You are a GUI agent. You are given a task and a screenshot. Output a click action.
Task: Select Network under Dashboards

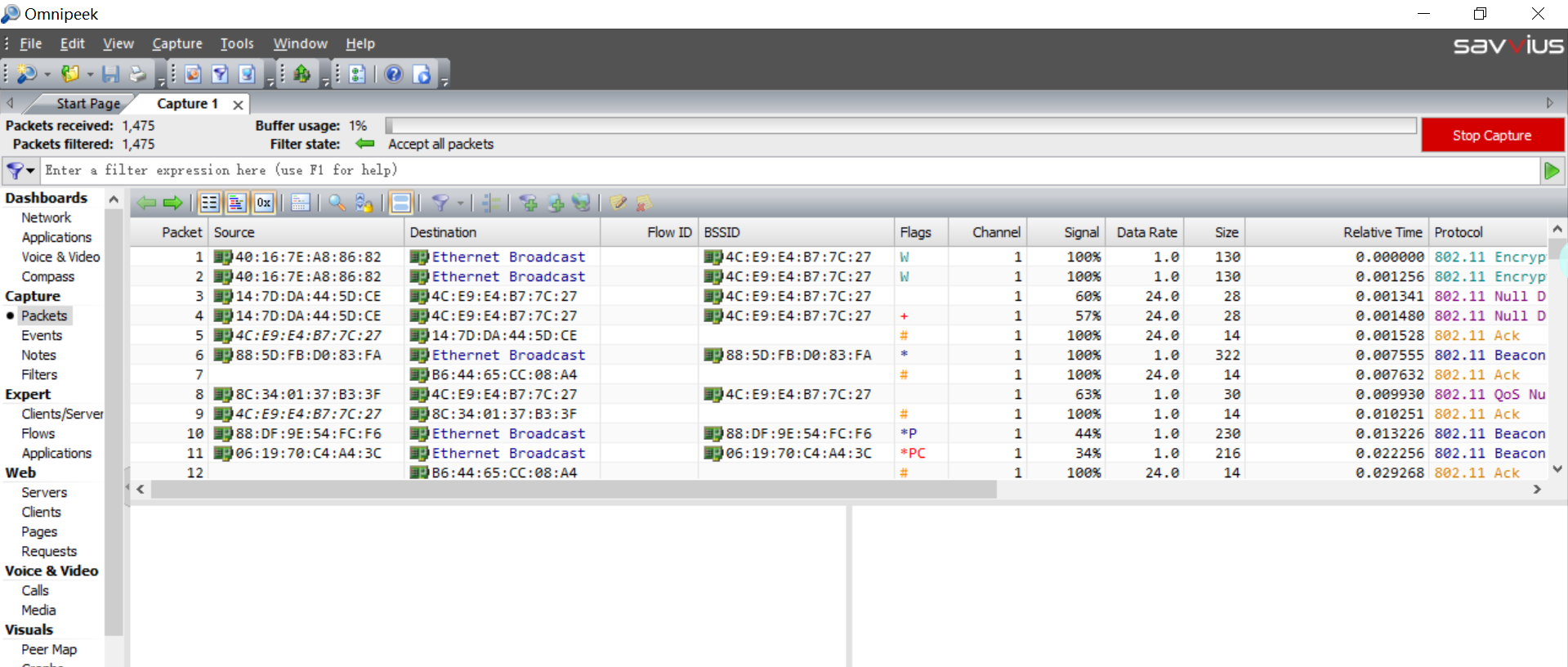(x=47, y=217)
